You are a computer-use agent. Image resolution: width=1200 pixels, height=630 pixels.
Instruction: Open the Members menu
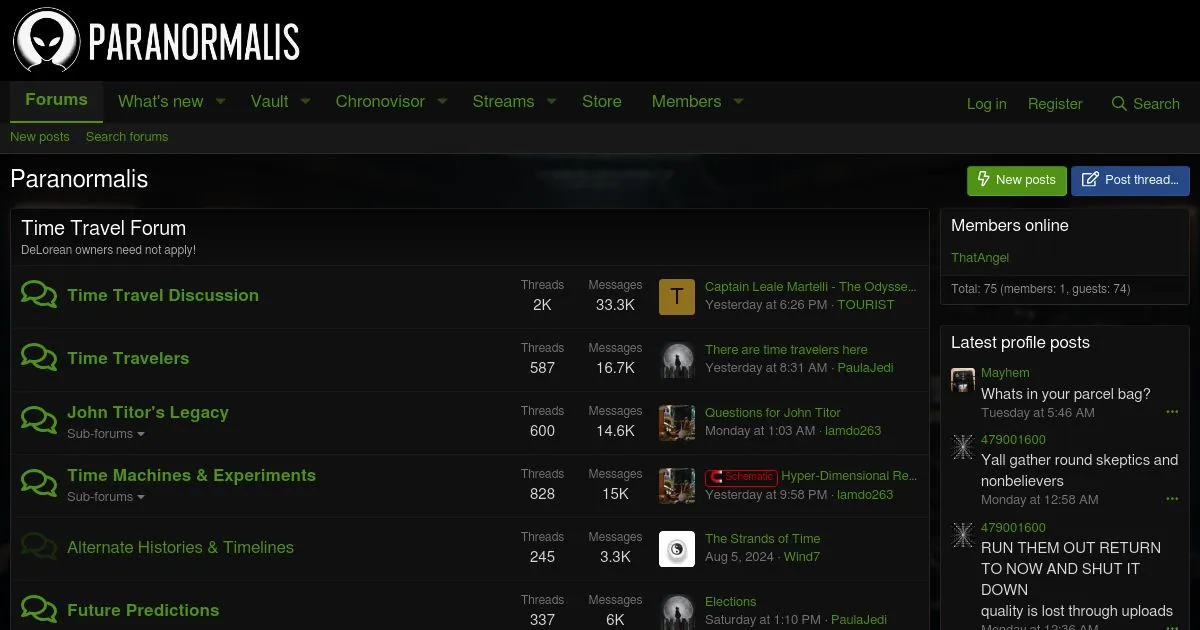click(x=686, y=101)
